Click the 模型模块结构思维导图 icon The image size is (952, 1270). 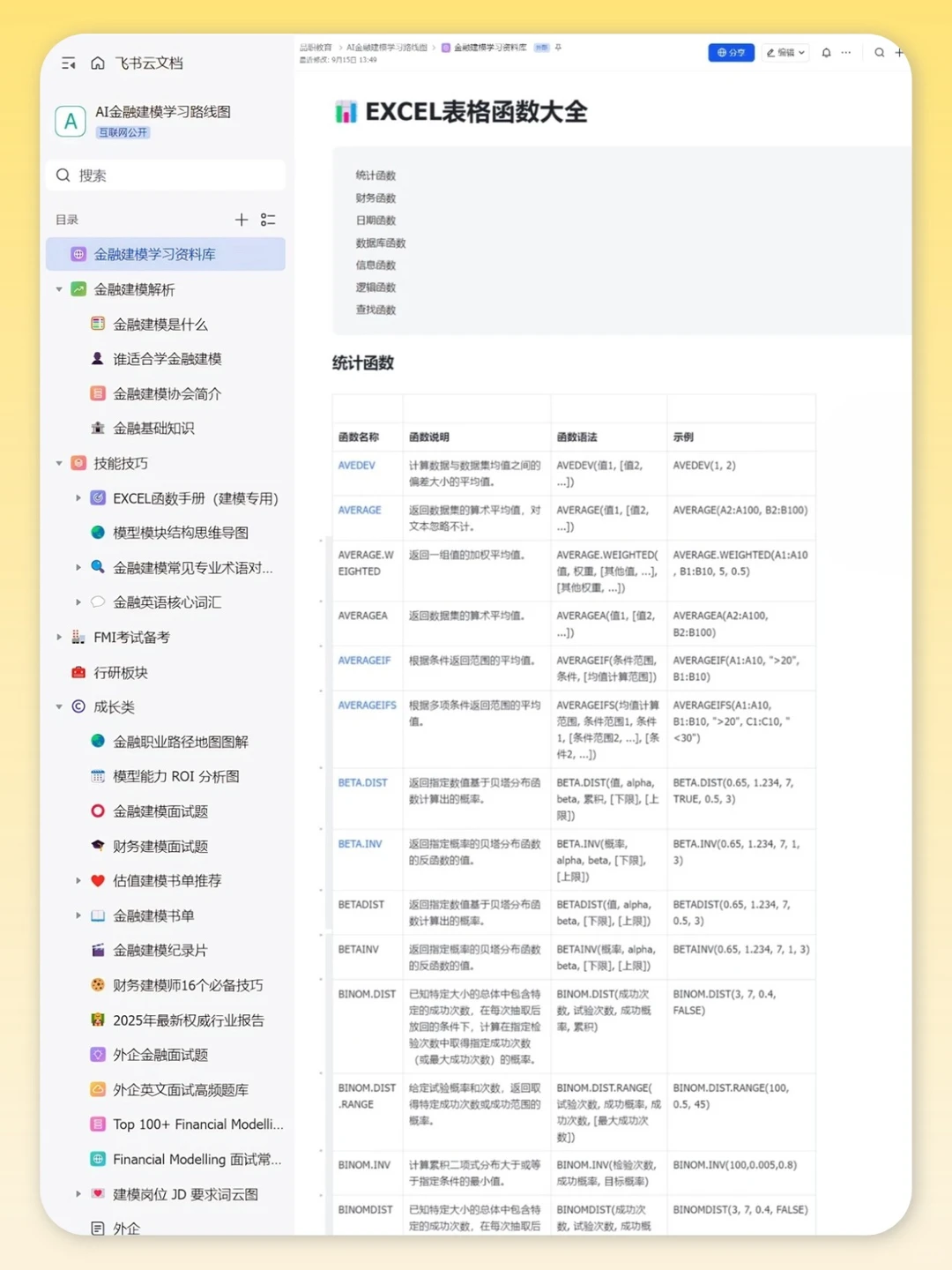(x=98, y=533)
